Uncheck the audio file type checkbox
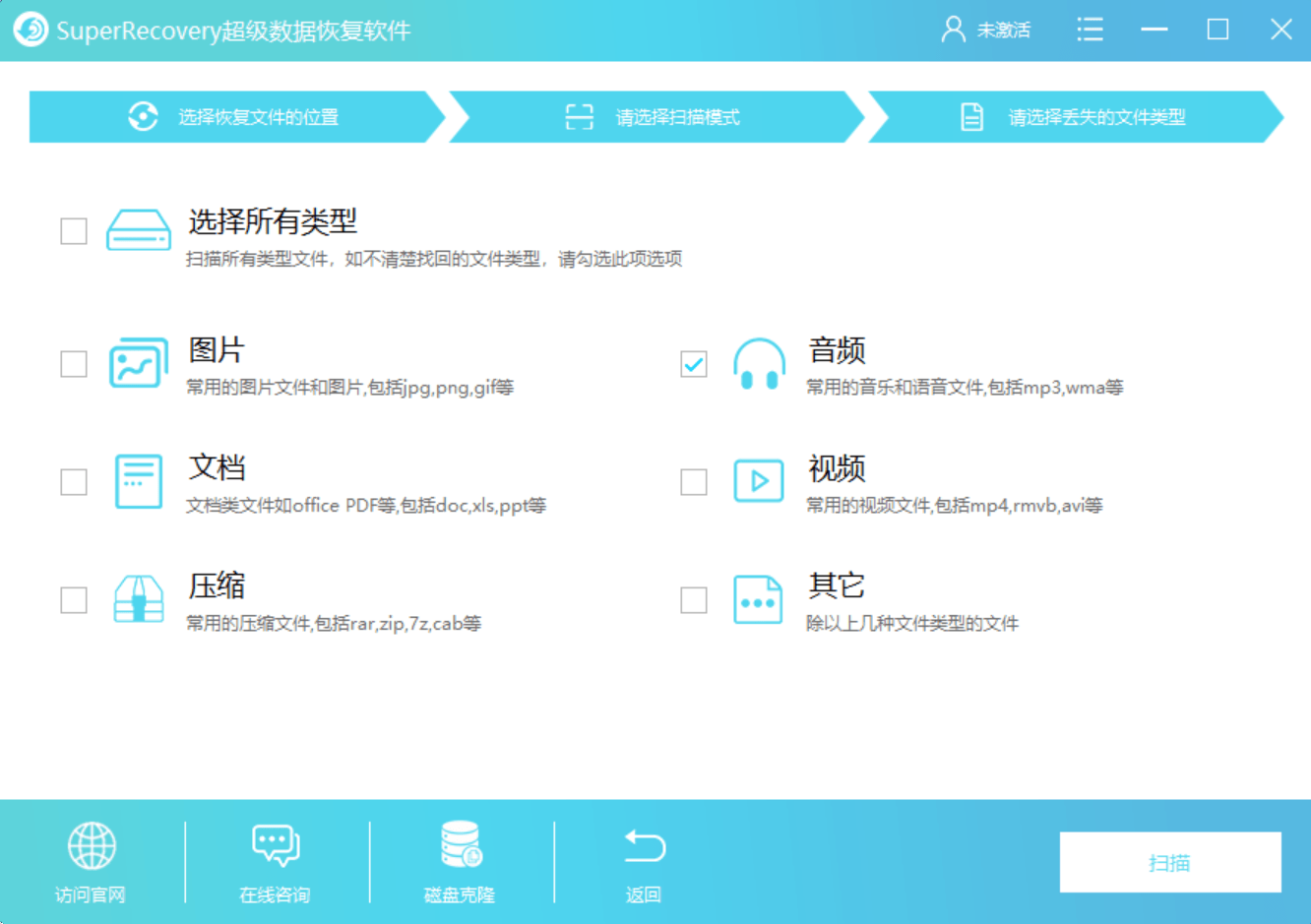Viewport: 1311px width, 924px height. click(694, 364)
